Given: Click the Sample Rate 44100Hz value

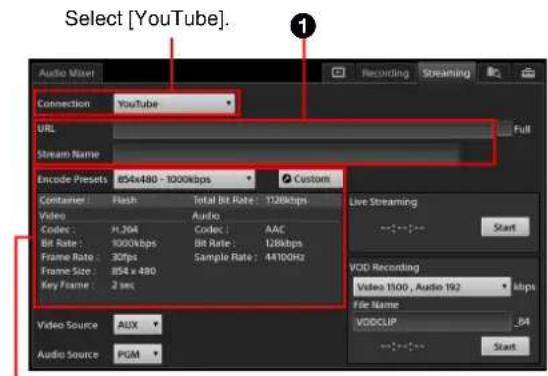Looking at the screenshot, I should 284,257.
